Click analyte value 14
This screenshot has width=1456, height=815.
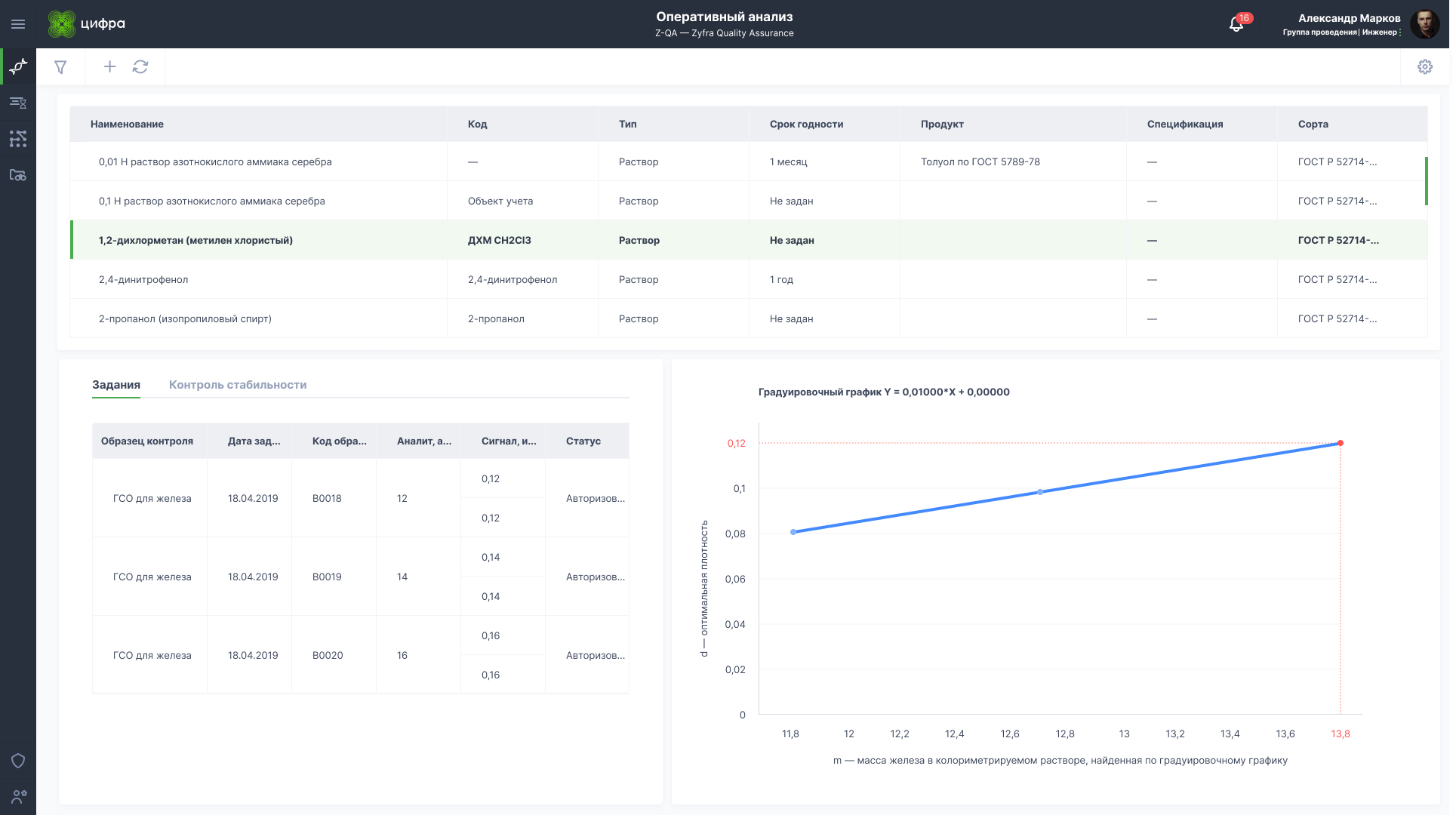click(x=402, y=577)
